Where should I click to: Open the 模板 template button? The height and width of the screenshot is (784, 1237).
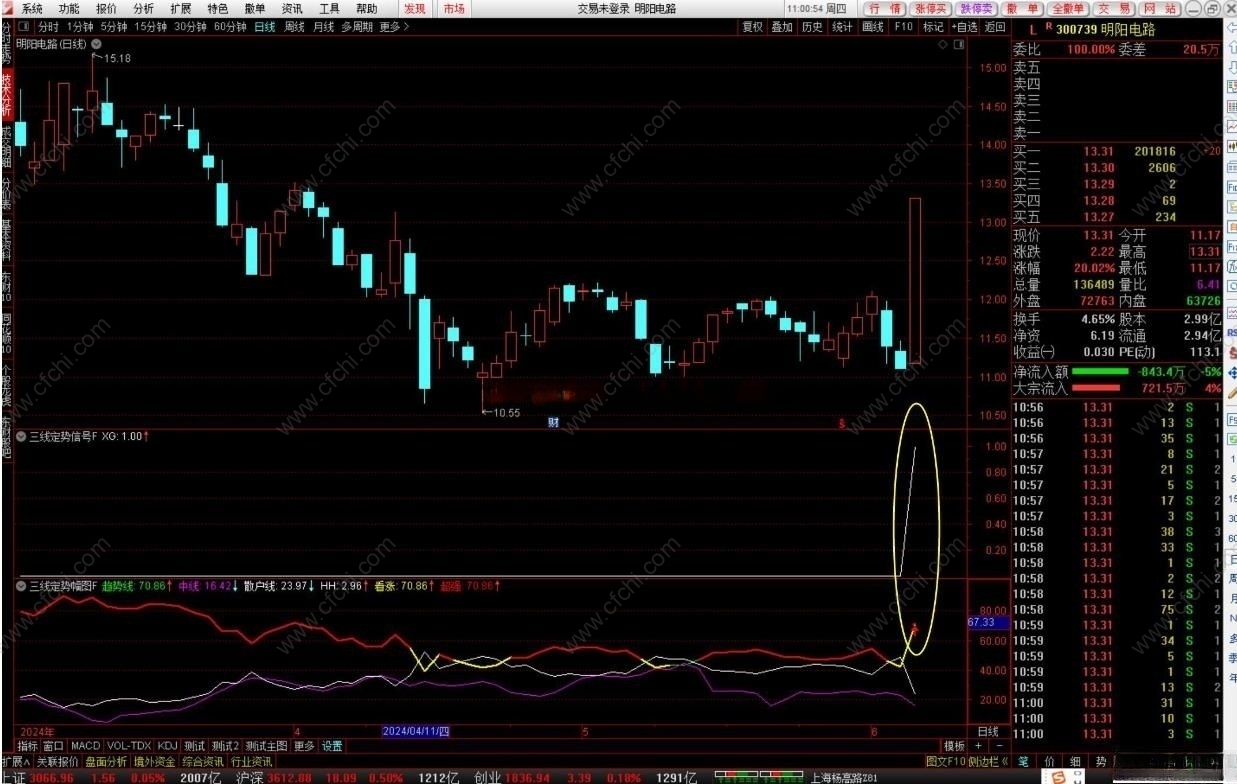[x=954, y=746]
